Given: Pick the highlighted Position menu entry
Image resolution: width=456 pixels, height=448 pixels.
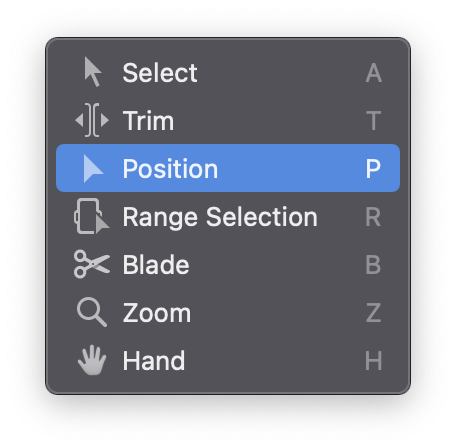Looking at the screenshot, I should tap(228, 168).
